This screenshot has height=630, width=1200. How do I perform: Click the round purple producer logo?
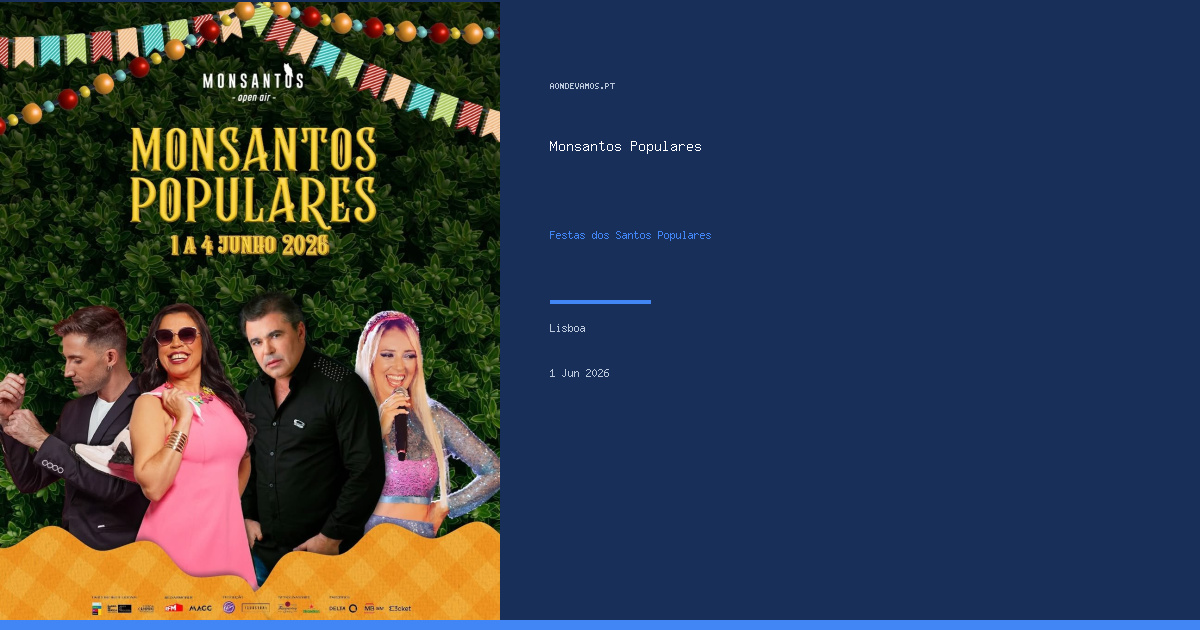pyautogui.click(x=229, y=607)
